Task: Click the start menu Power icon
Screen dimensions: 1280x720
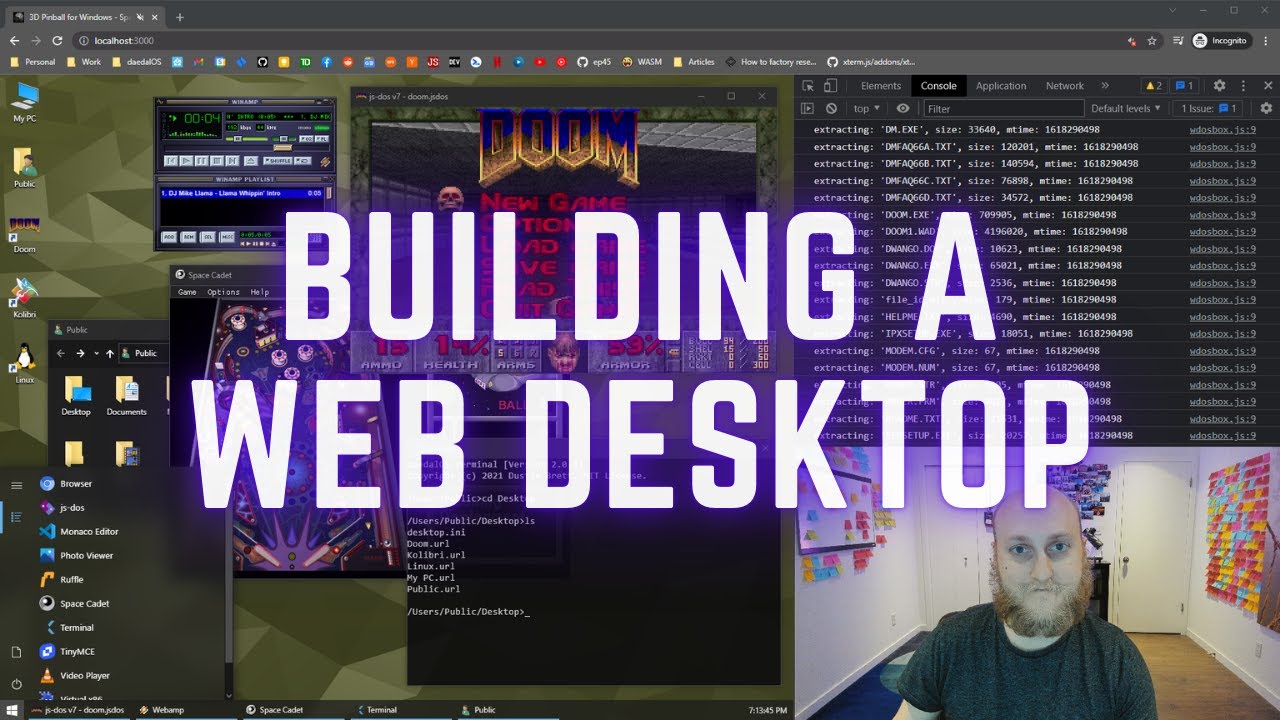Action: click(16, 684)
